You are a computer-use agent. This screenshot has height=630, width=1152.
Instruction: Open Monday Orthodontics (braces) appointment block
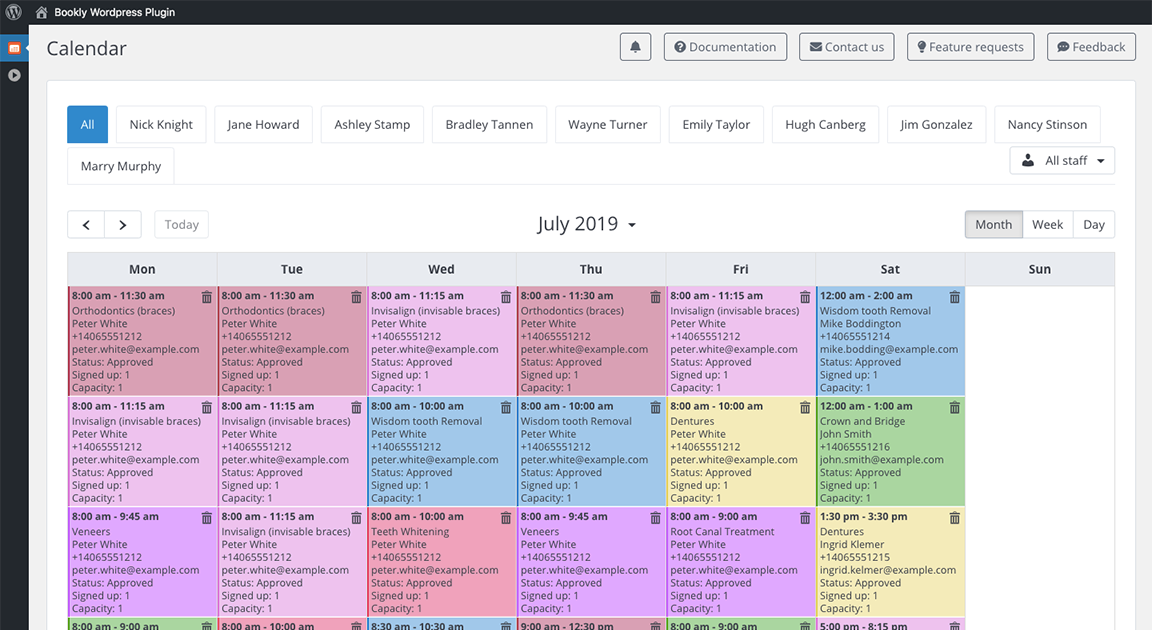143,341
